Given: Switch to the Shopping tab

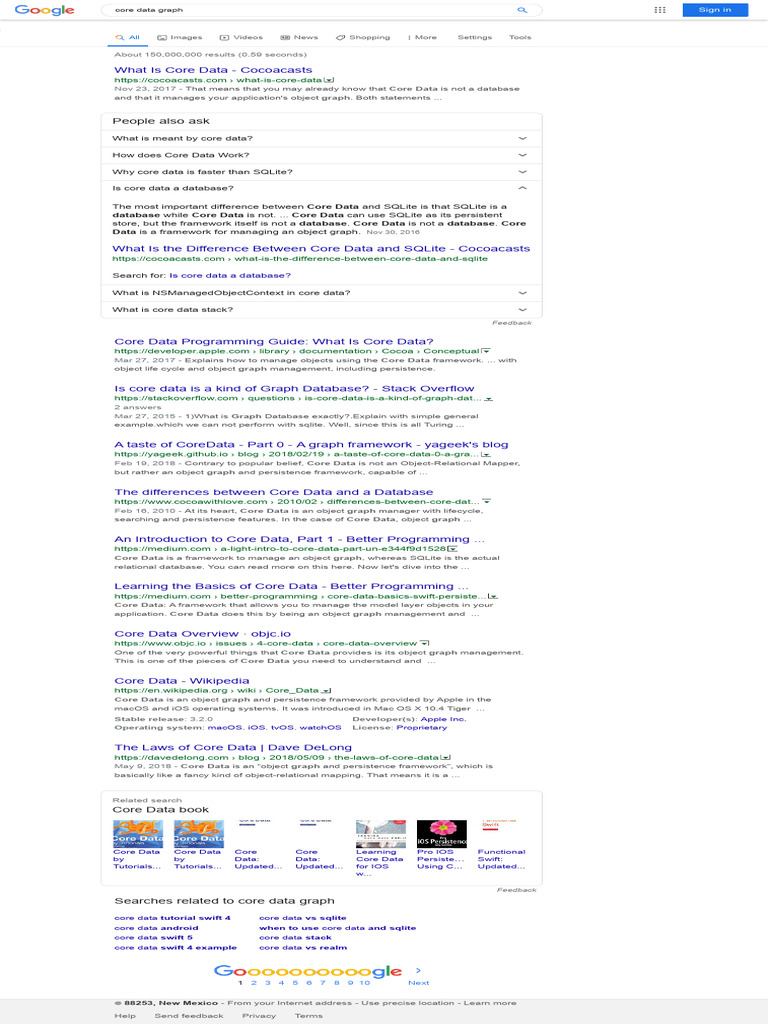Looking at the screenshot, I should pyautogui.click(x=363, y=37).
